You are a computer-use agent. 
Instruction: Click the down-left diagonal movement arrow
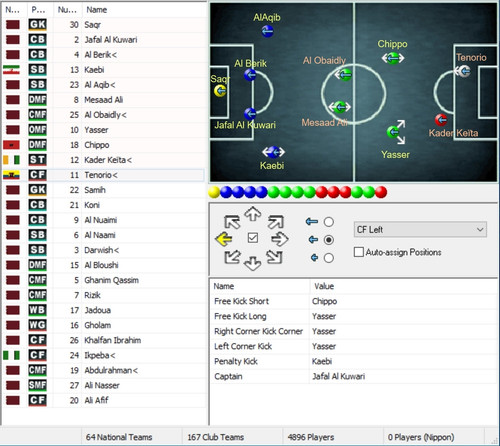click(232, 257)
